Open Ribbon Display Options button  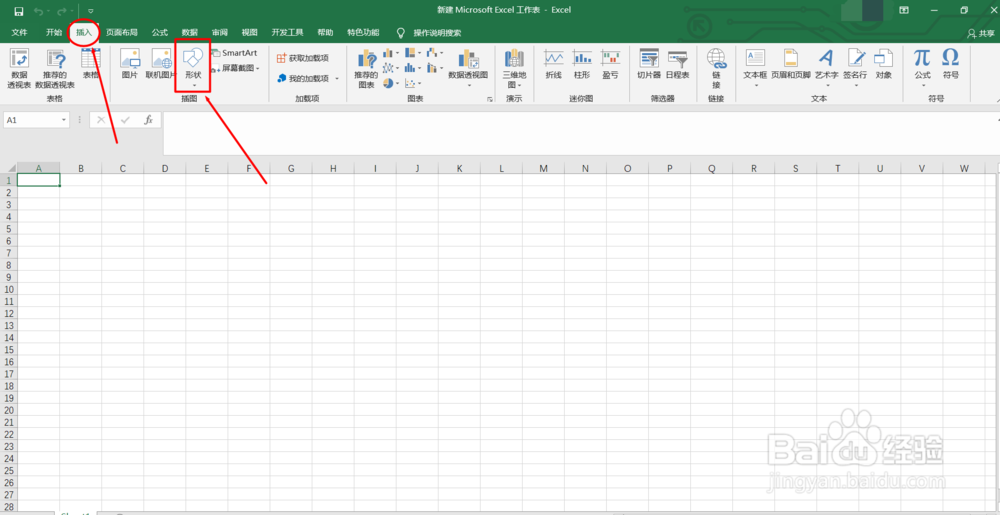point(904,10)
